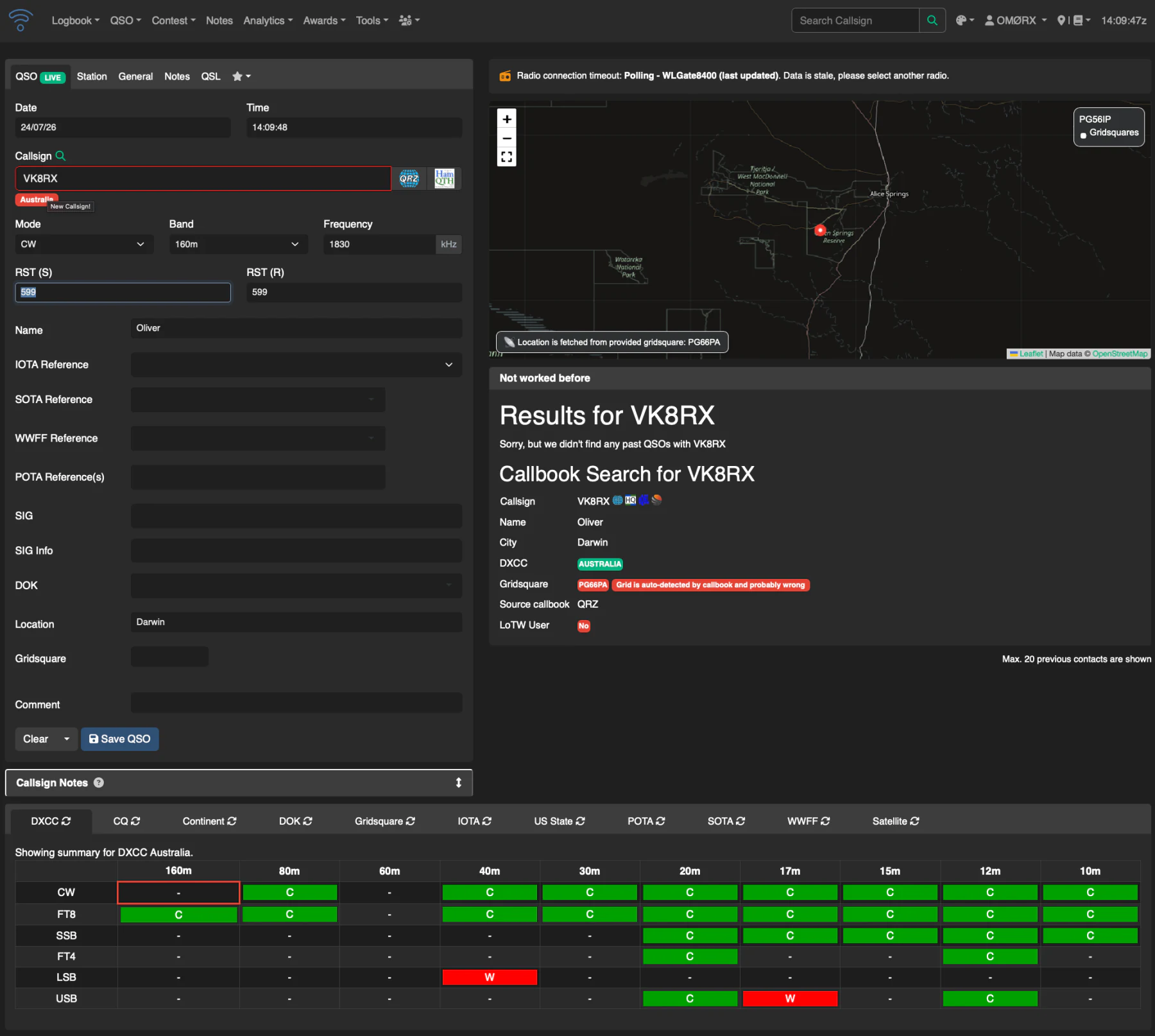Switch to the Satellite summary tab
Screen dimensions: 1155x1036
pyautogui.click(x=896, y=821)
